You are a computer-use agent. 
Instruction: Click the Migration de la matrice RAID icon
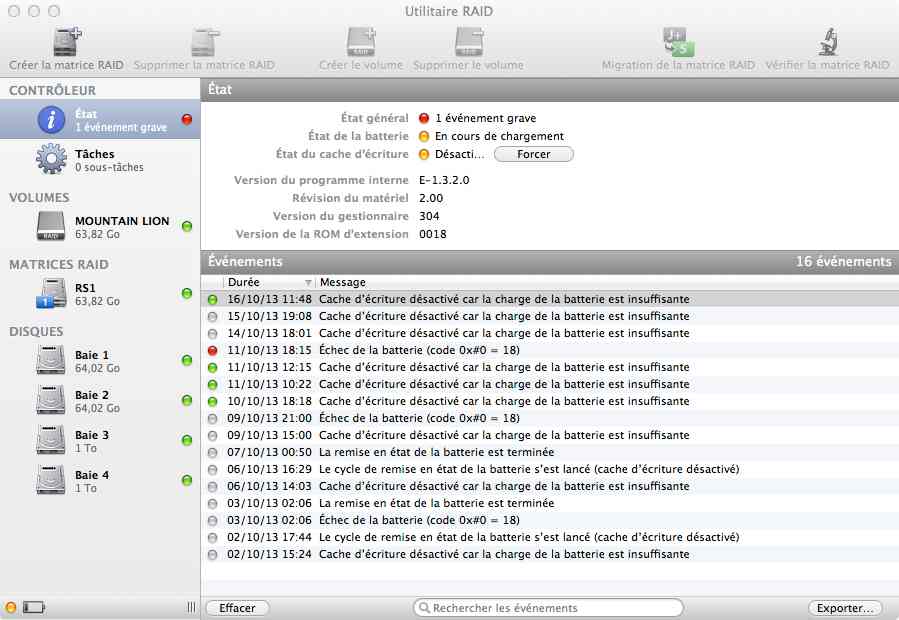click(x=678, y=41)
